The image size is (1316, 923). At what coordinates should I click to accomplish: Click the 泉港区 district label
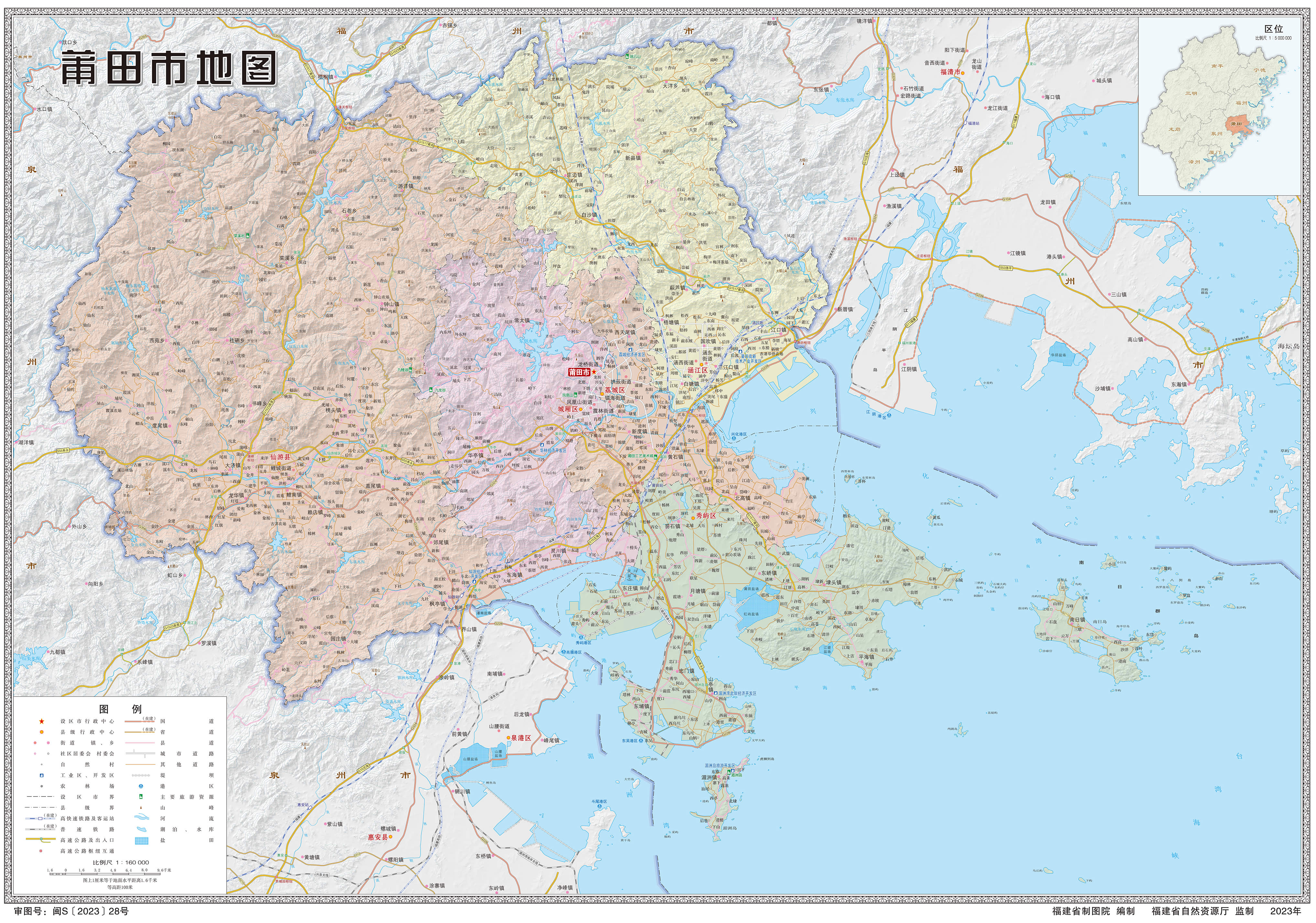pyautogui.click(x=521, y=738)
